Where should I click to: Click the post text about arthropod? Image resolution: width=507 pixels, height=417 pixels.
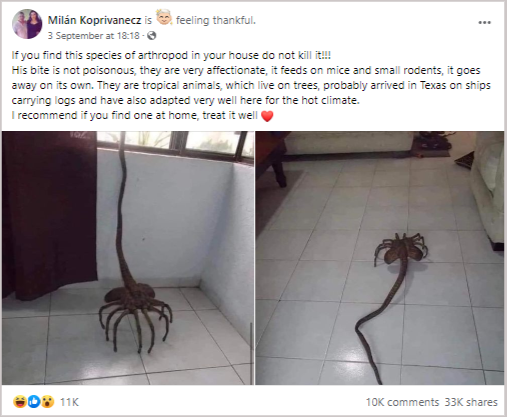tap(251, 85)
